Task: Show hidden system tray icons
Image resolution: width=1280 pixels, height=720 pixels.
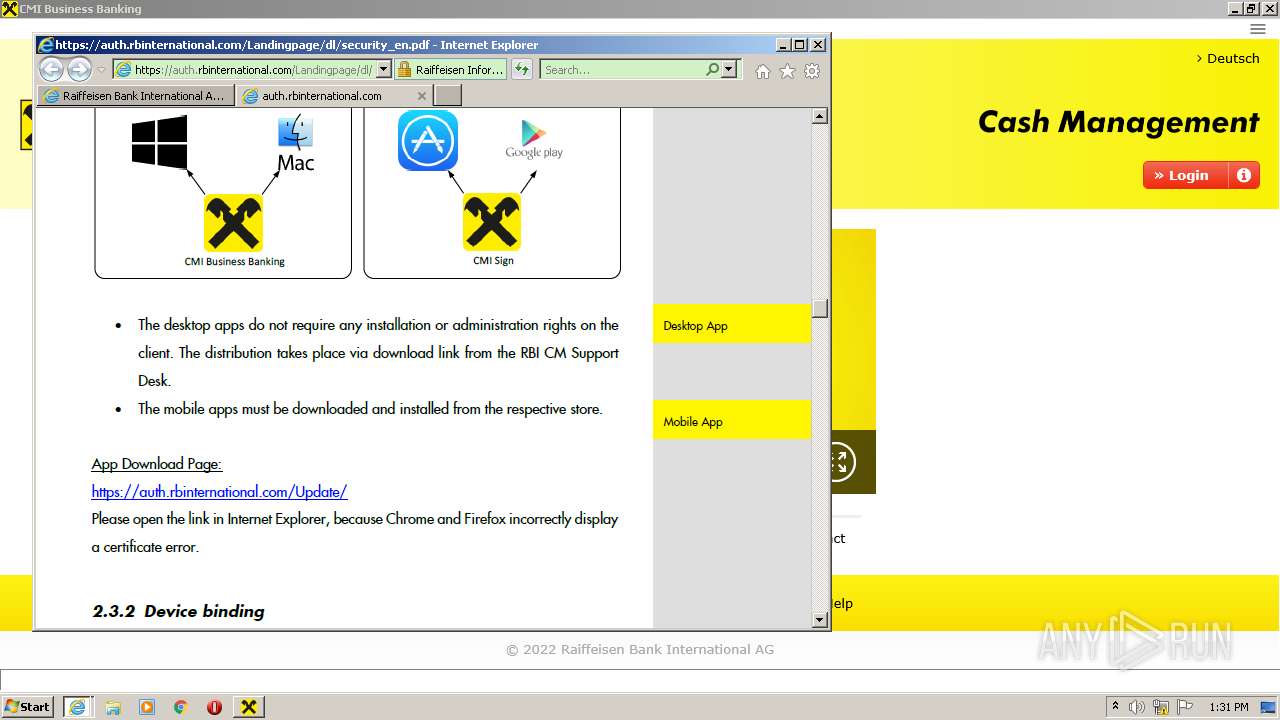Action: [1115, 706]
